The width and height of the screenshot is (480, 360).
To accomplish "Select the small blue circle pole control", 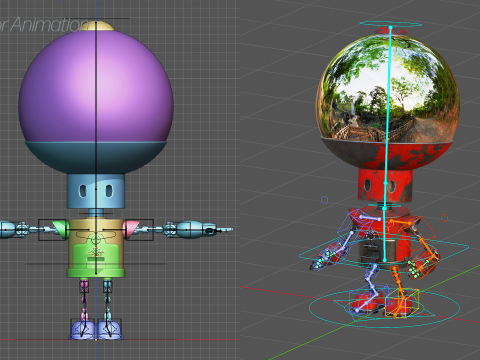I will (x=324, y=200).
